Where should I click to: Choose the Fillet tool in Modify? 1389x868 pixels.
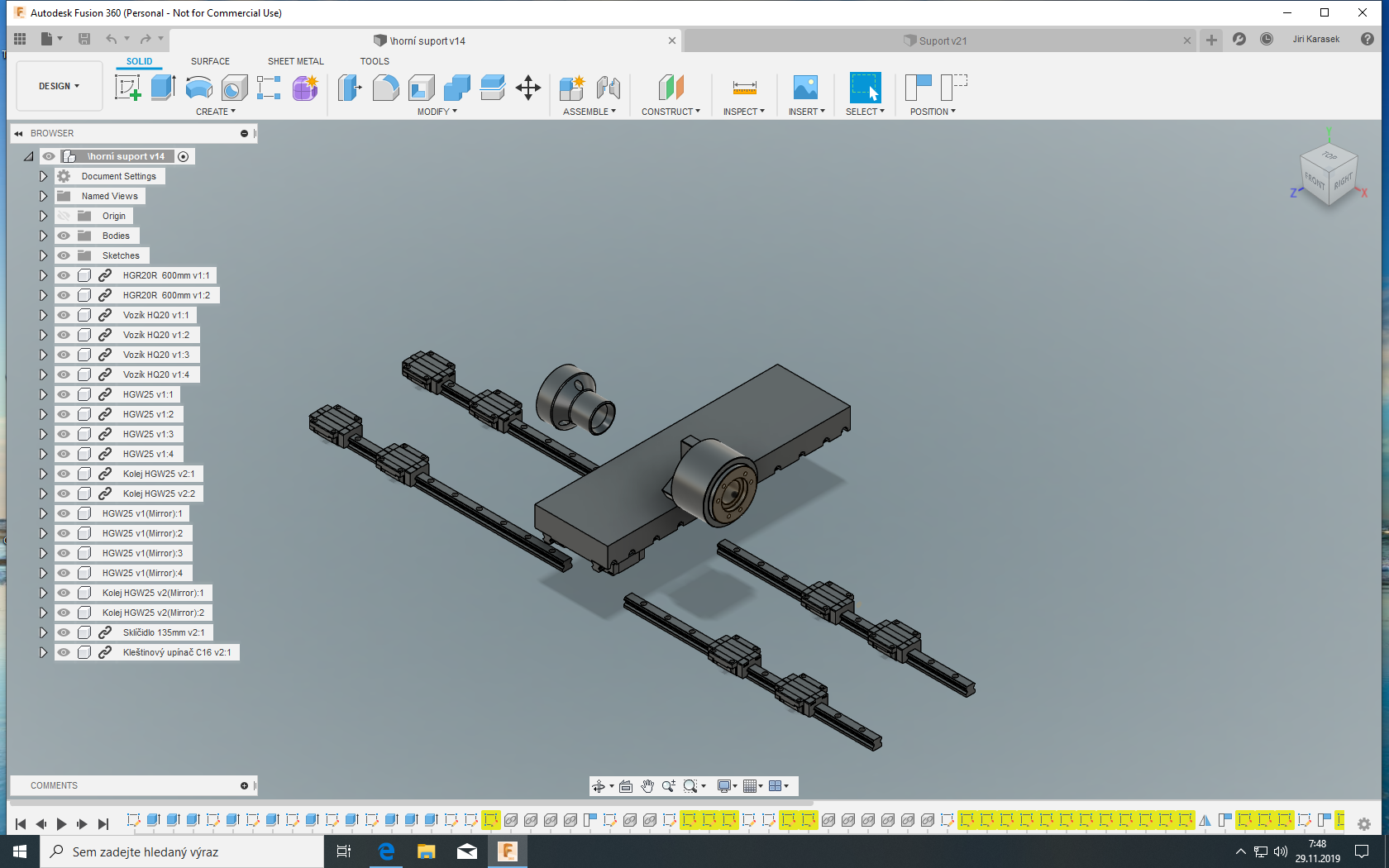click(x=385, y=87)
